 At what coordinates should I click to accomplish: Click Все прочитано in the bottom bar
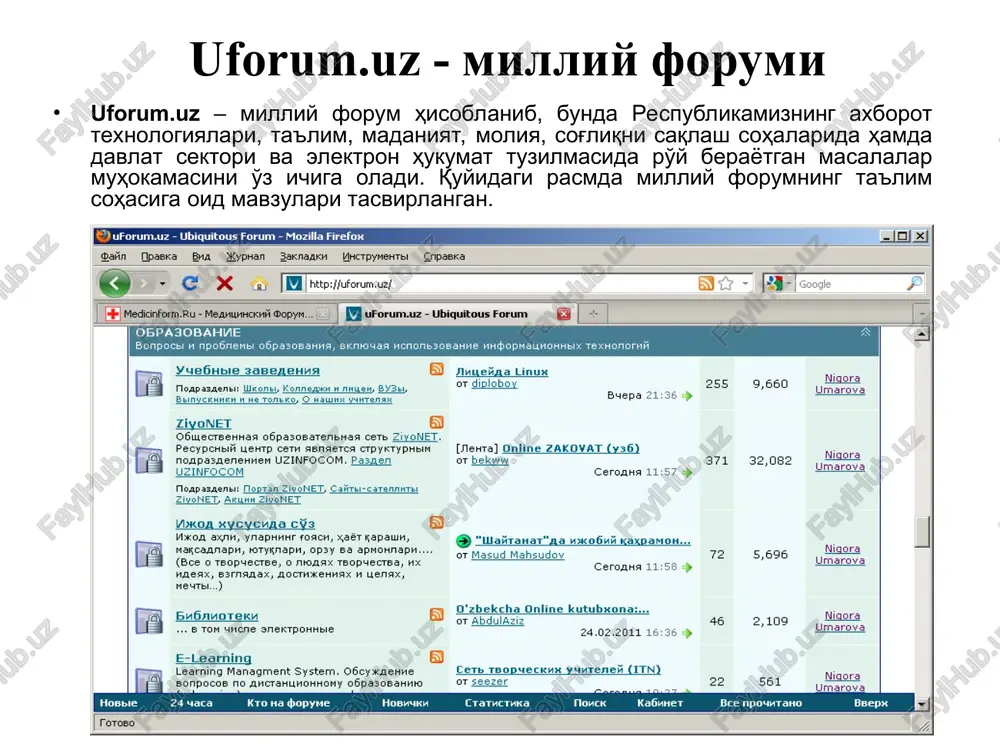[761, 703]
